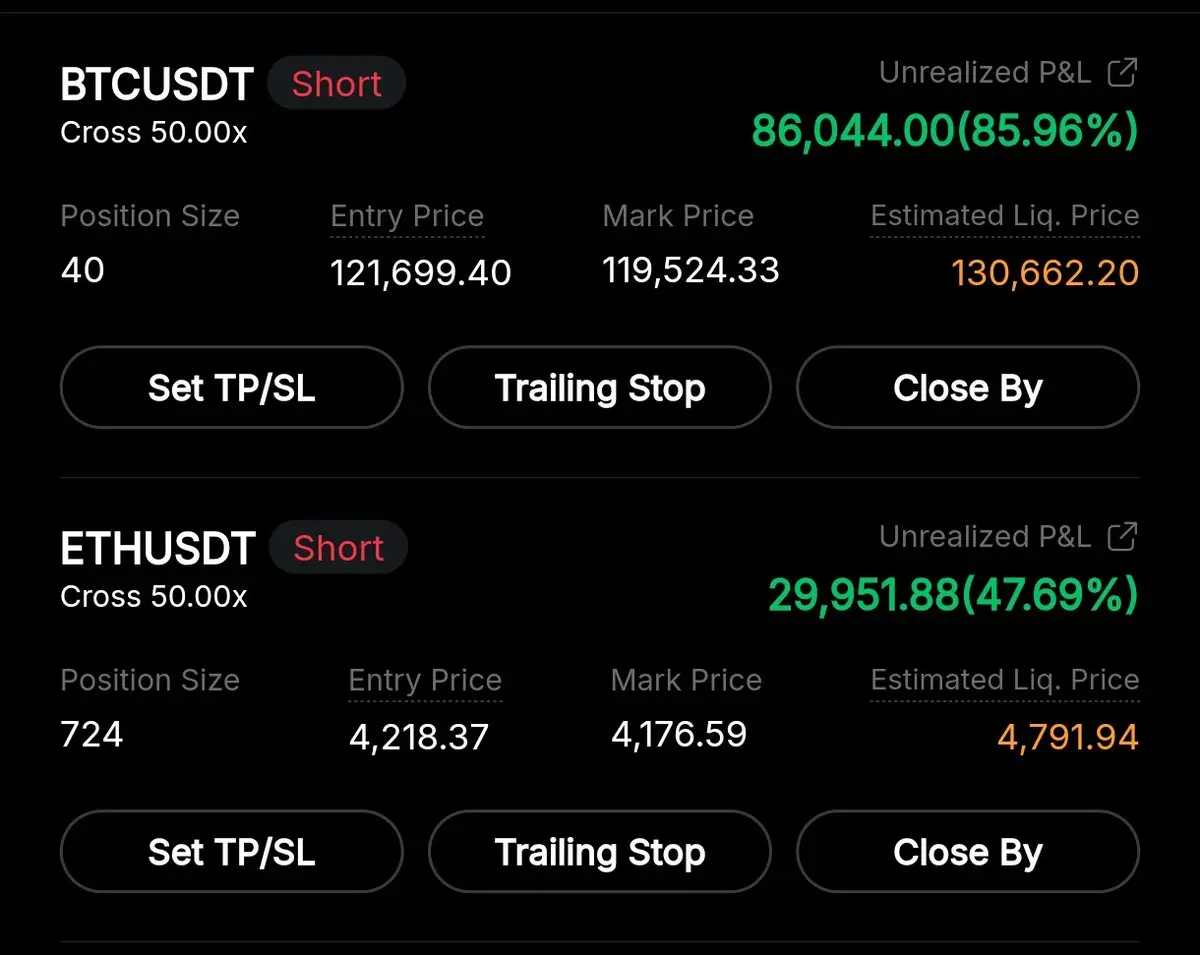Select Close By on the ETHUSDT position
1200x955 pixels.
(968, 852)
